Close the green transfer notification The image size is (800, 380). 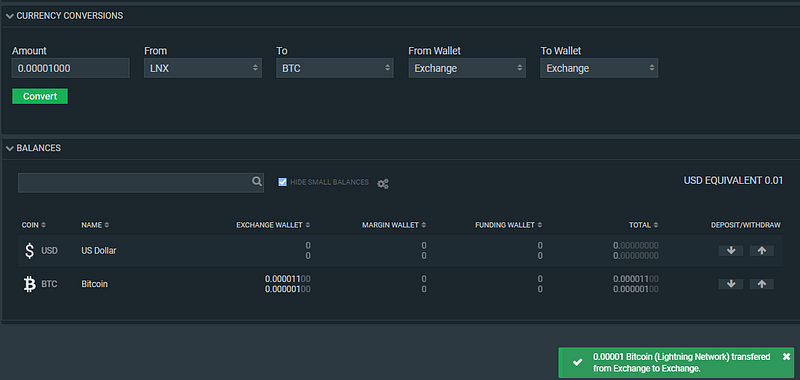click(x=786, y=357)
